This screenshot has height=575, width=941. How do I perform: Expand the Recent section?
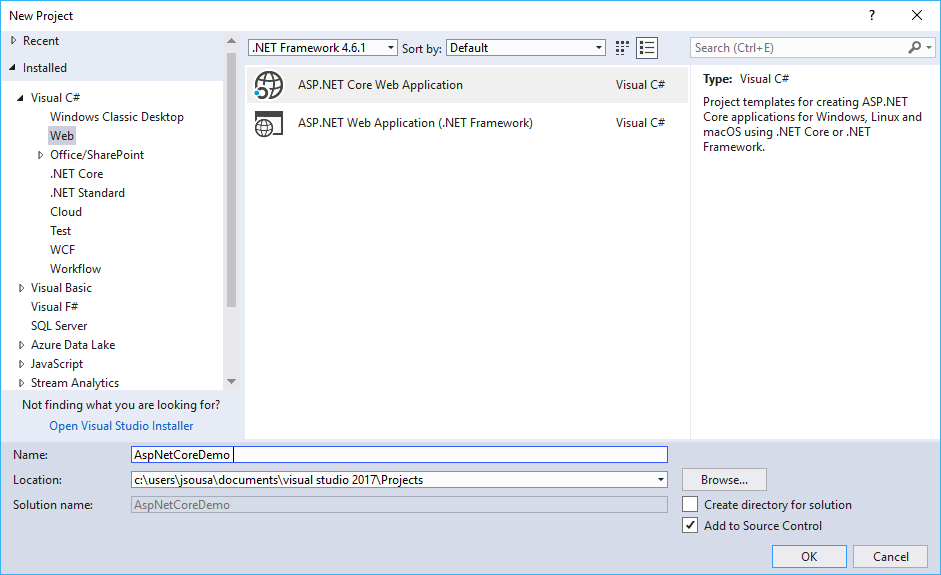[x=13, y=41]
